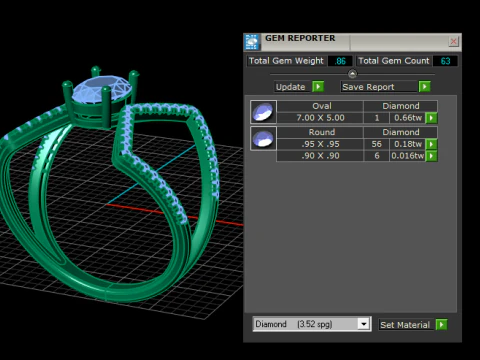Screen dimensions: 480x360
Task: Click the 0.66tw weight value
Action: pos(408,118)
